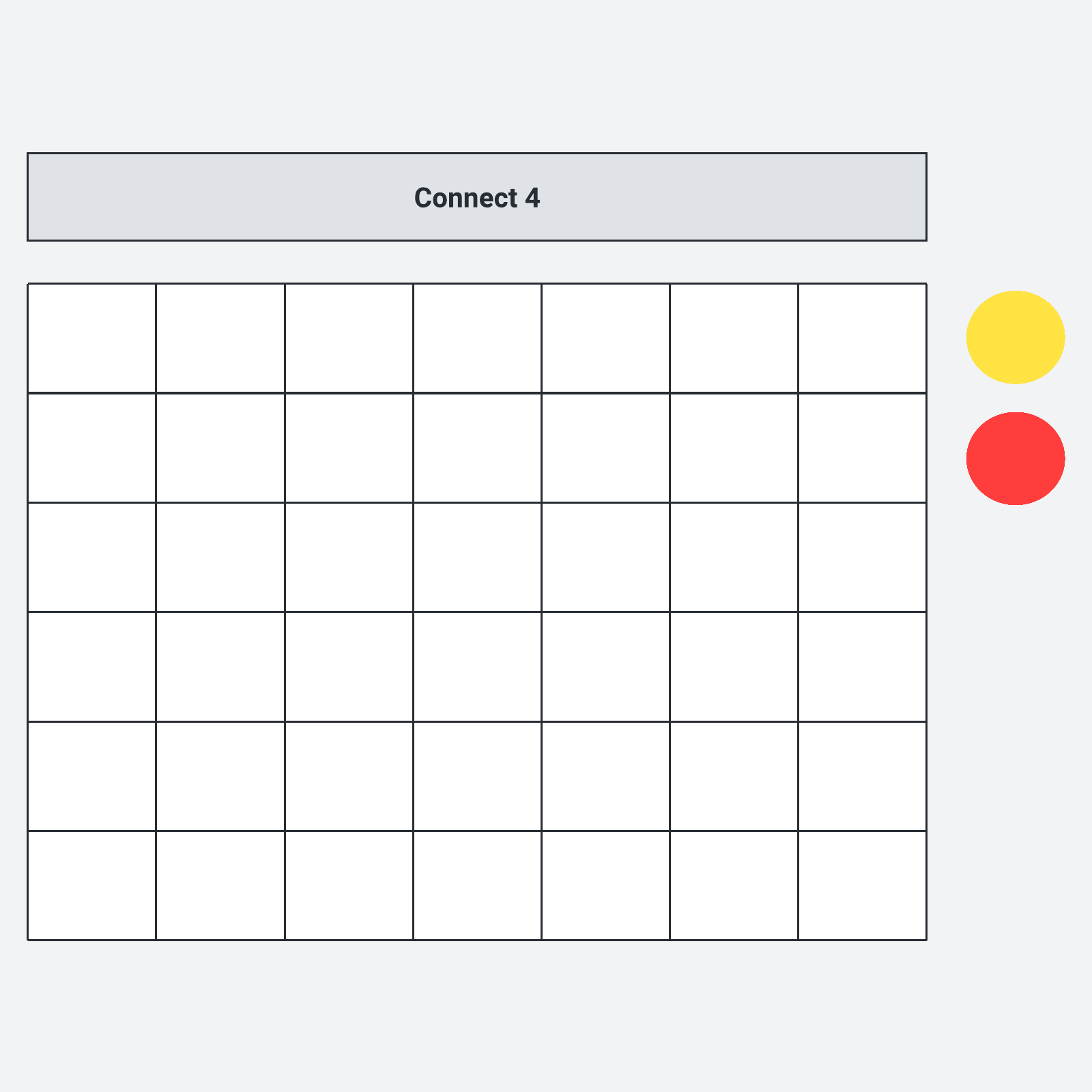Select the red game piece
Viewport: 1092px width, 1092px height.
(1015, 459)
